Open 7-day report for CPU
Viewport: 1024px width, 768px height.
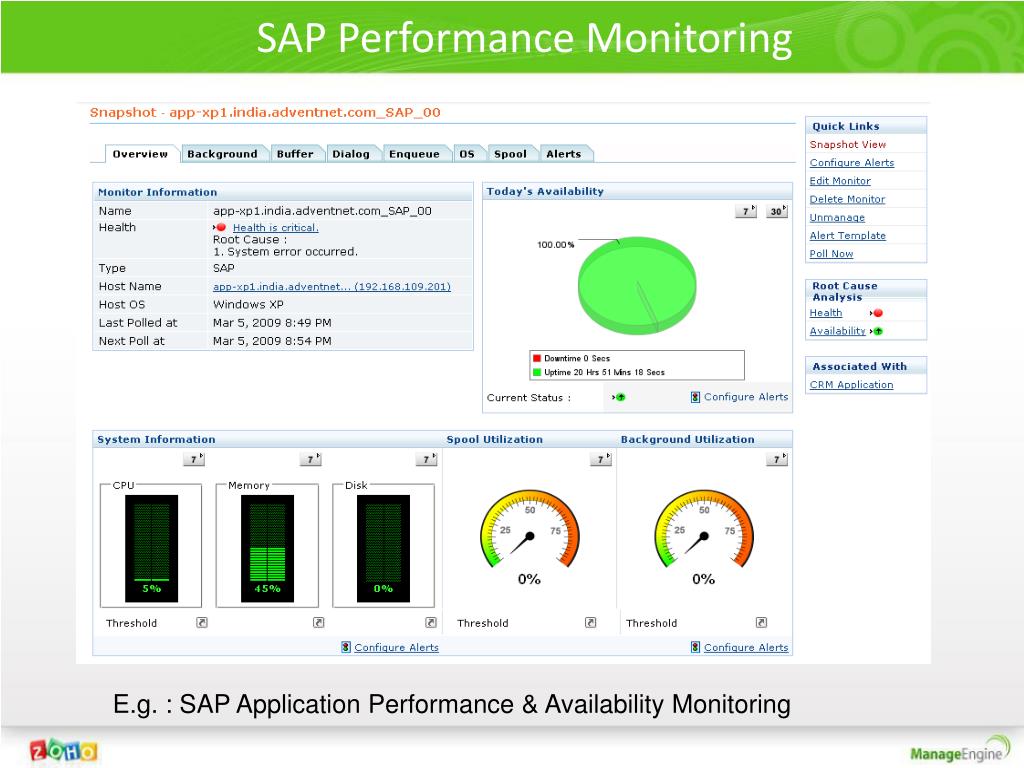point(194,459)
